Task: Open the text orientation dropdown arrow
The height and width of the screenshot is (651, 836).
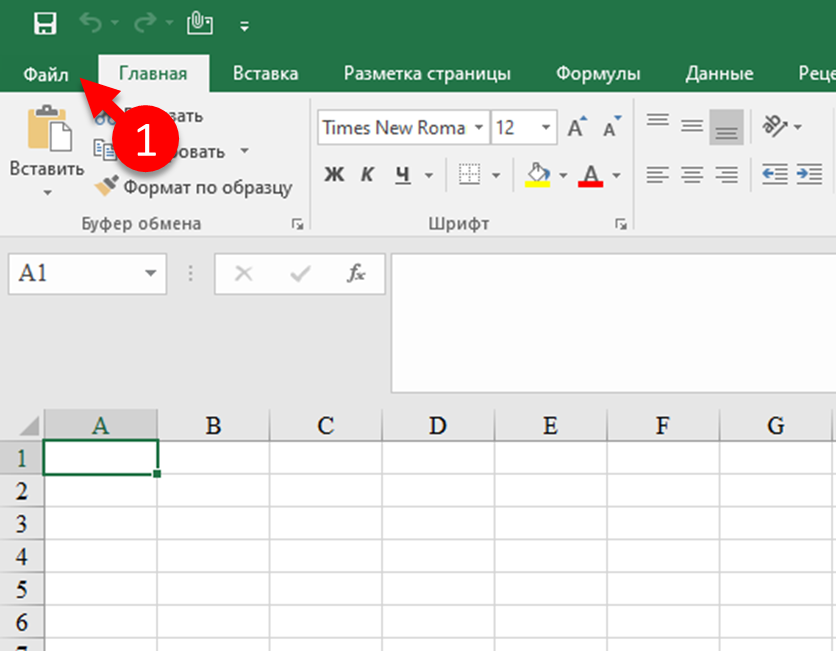Action: click(798, 127)
